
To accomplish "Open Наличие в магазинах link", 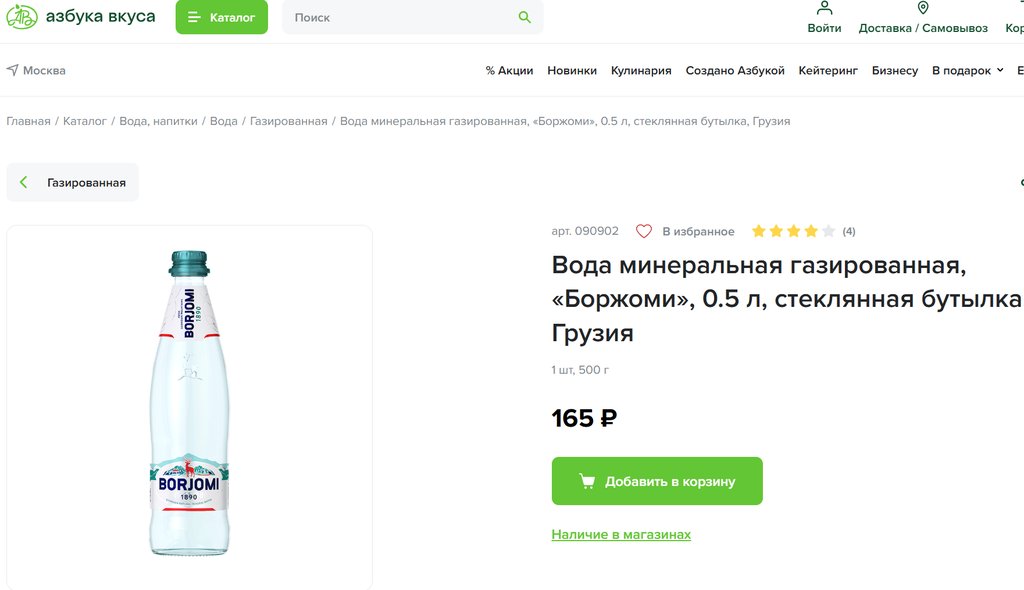I will coord(621,535).
